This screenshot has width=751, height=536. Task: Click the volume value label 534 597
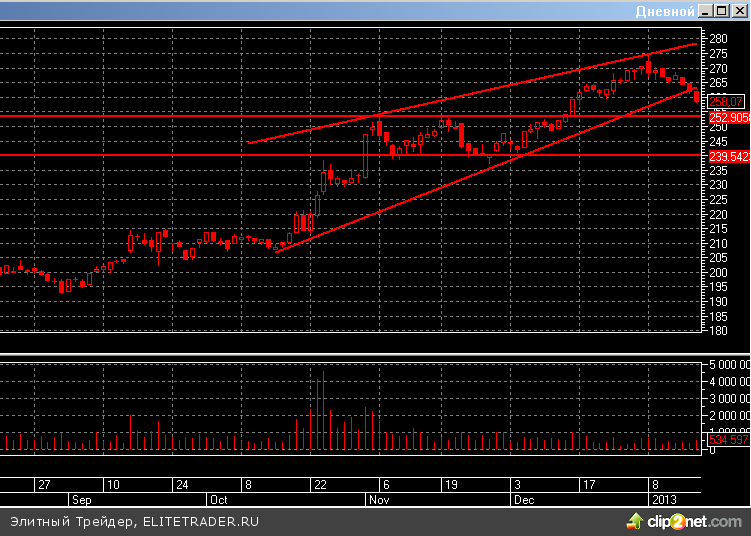727,440
